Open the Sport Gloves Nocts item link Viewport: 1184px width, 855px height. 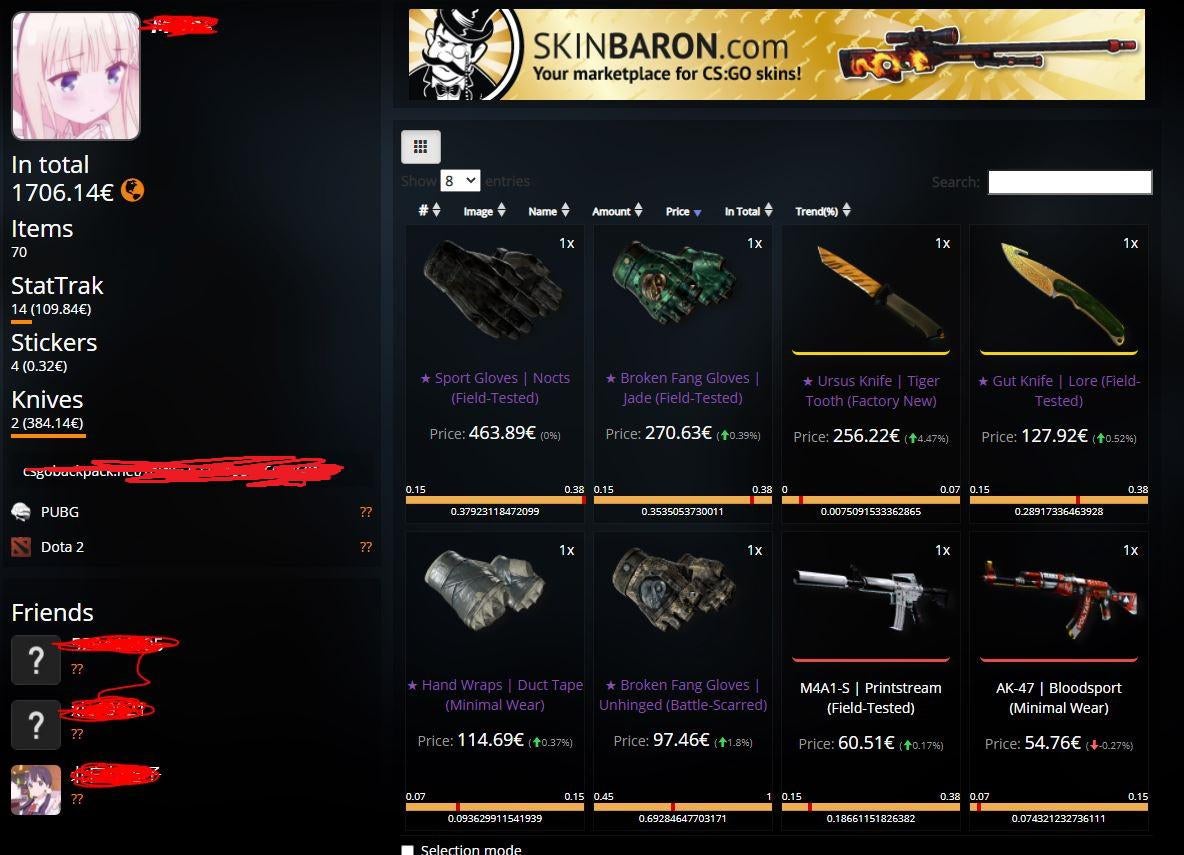point(495,387)
